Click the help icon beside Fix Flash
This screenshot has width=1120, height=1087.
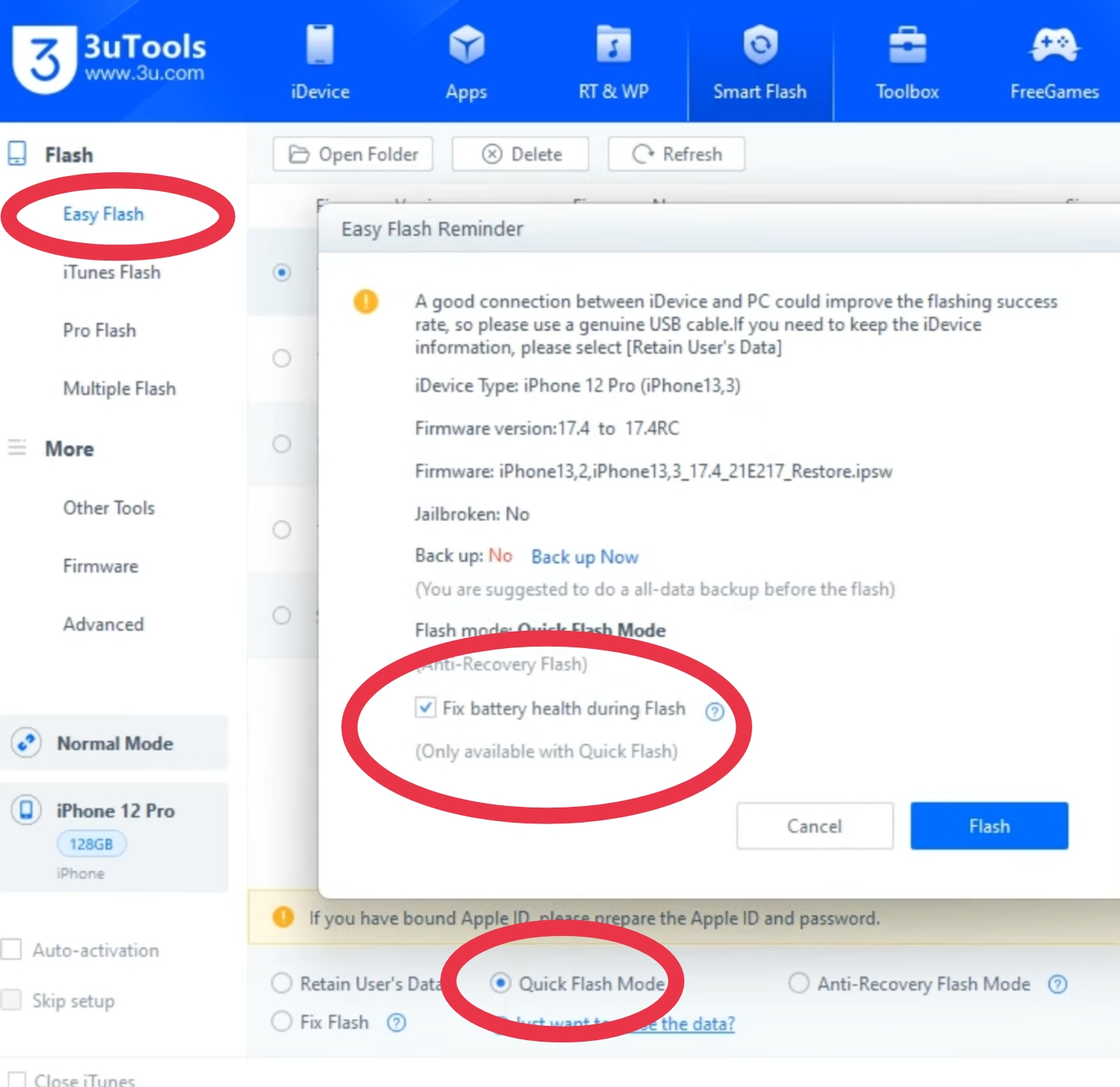coord(396,1023)
